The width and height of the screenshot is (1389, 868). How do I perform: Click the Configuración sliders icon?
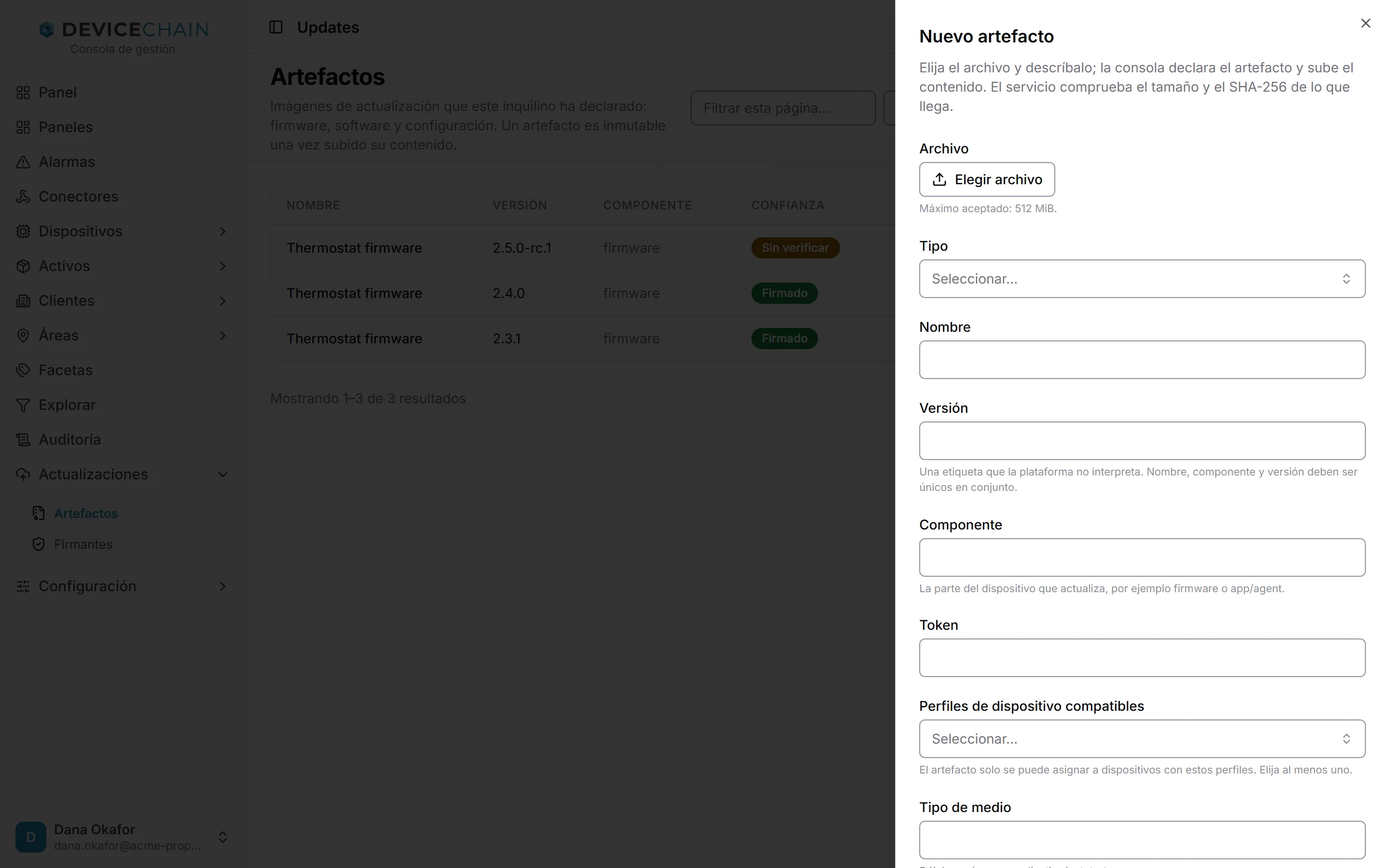[x=23, y=586]
